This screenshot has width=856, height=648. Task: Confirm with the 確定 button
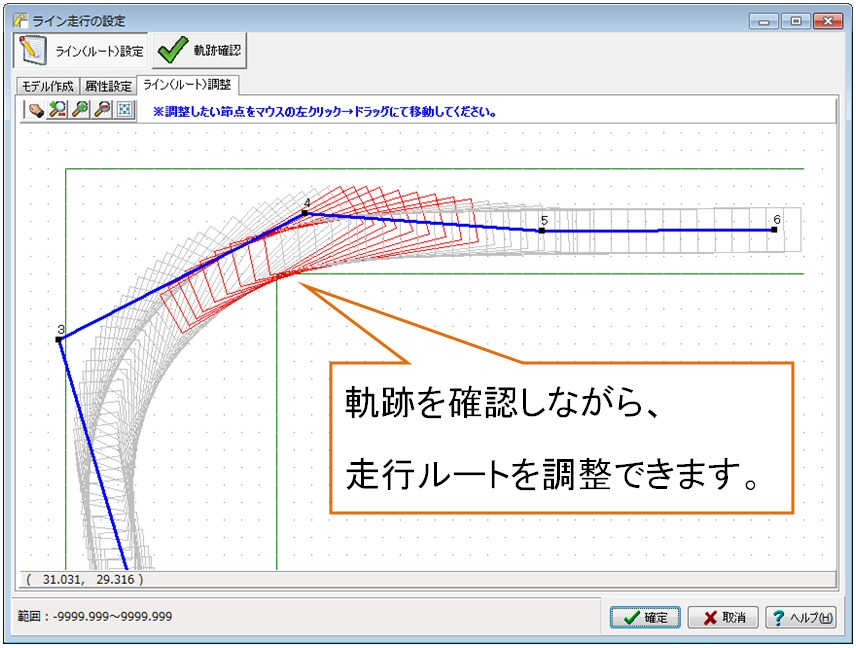645,617
